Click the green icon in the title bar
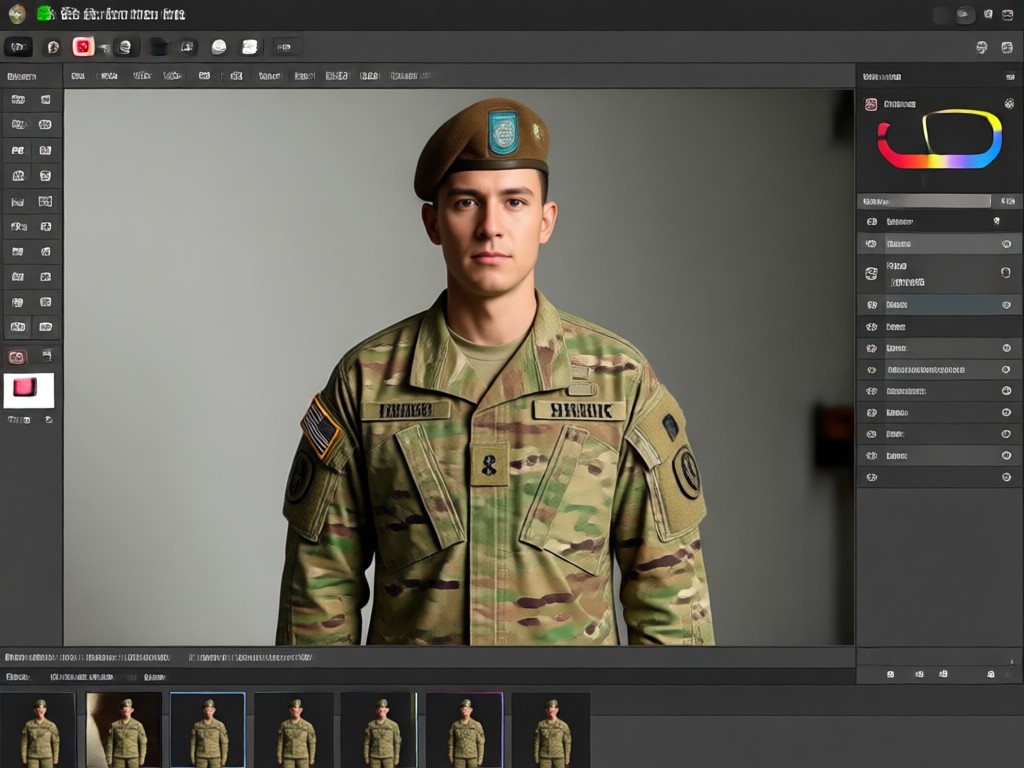Screen dimensions: 1024x768 click(x=44, y=14)
